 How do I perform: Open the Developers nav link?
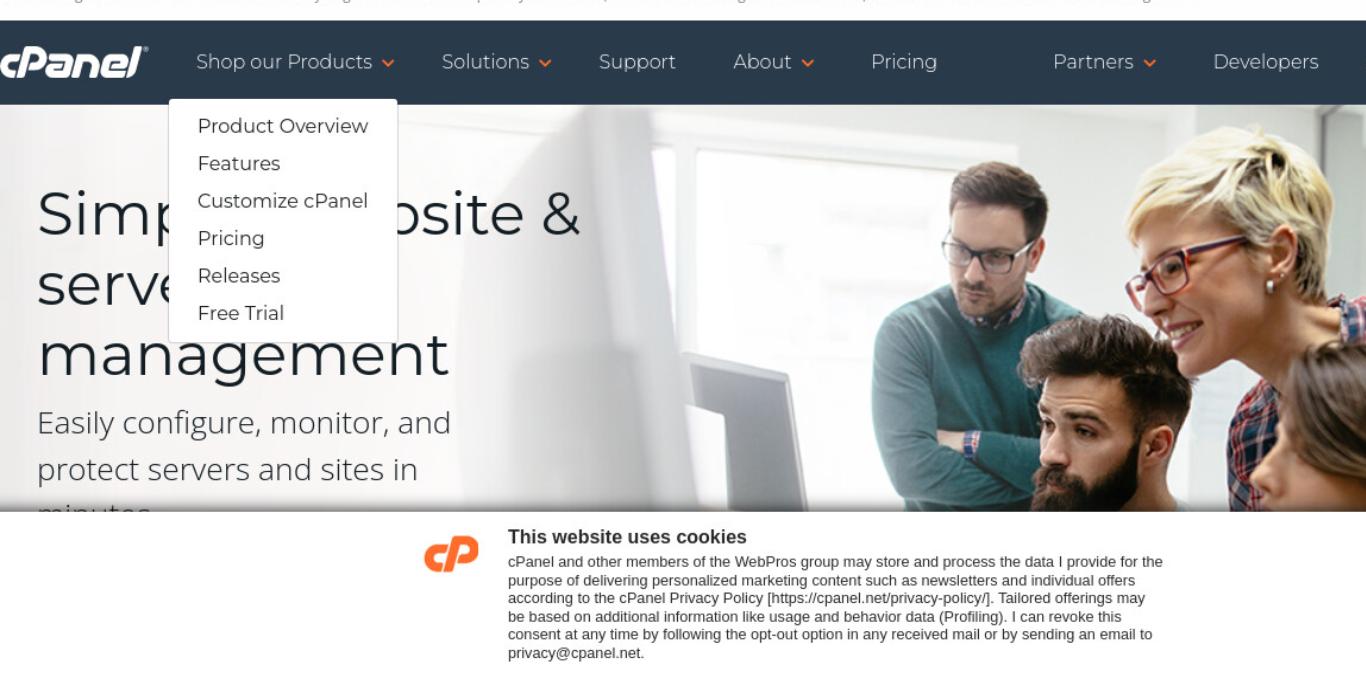coord(1265,62)
